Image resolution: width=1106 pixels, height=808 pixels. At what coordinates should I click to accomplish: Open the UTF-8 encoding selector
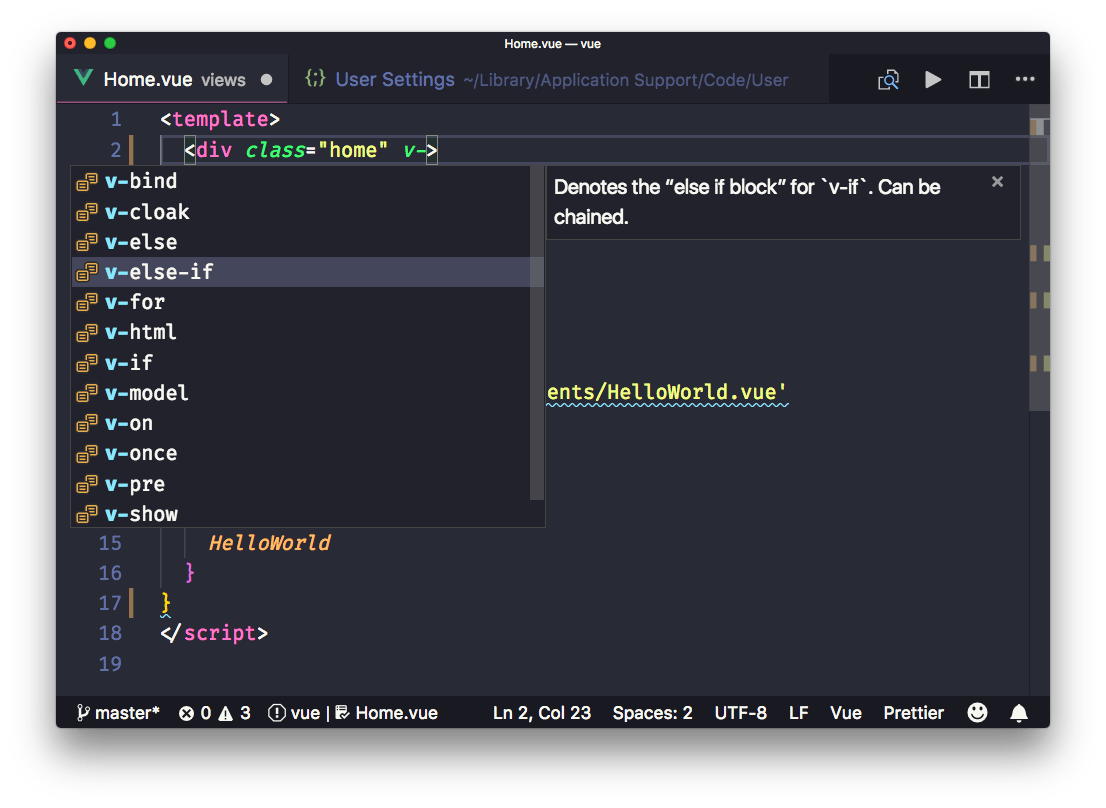pyautogui.click(x=740, y=713)
